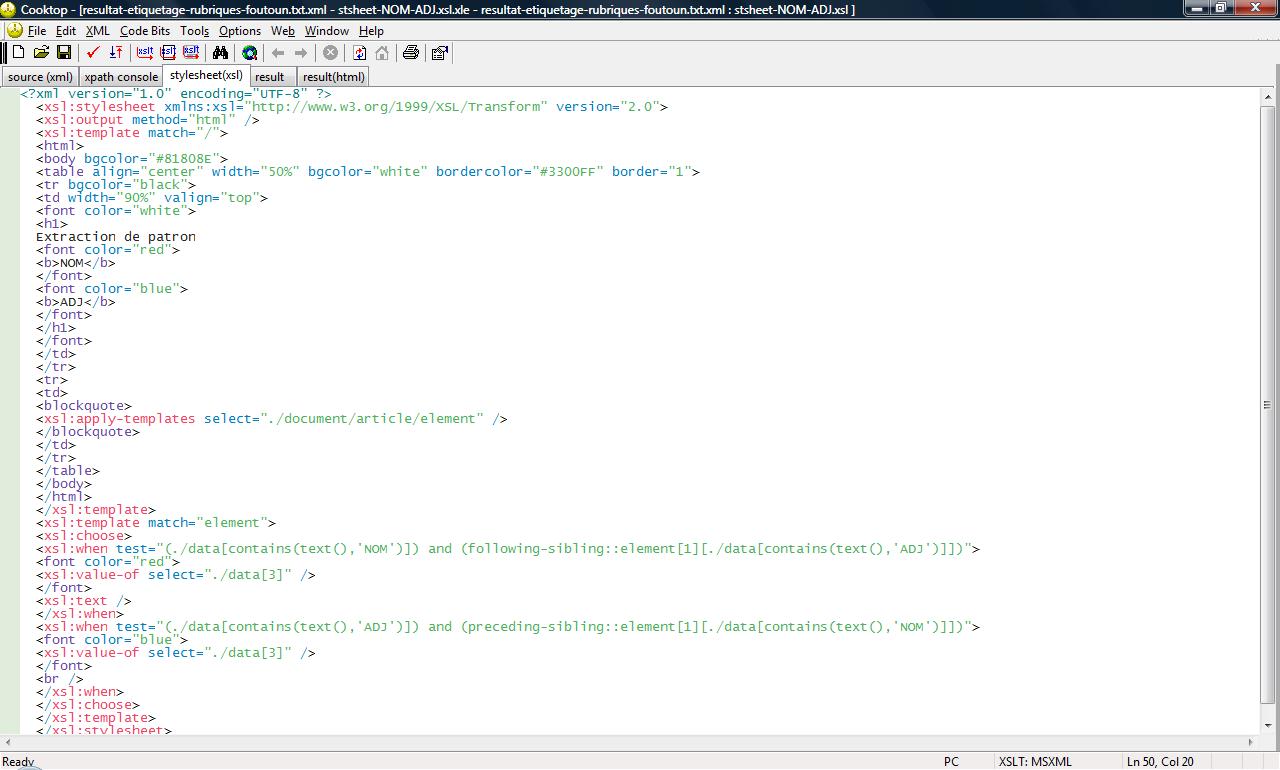Open the XML menu
Screen dimensions: 1280x770
coord(98,31)
